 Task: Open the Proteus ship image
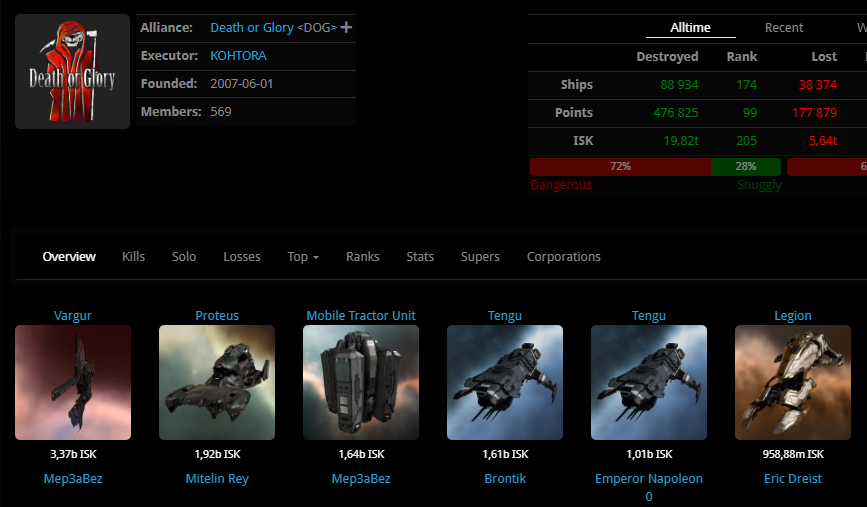click(217, 382)
